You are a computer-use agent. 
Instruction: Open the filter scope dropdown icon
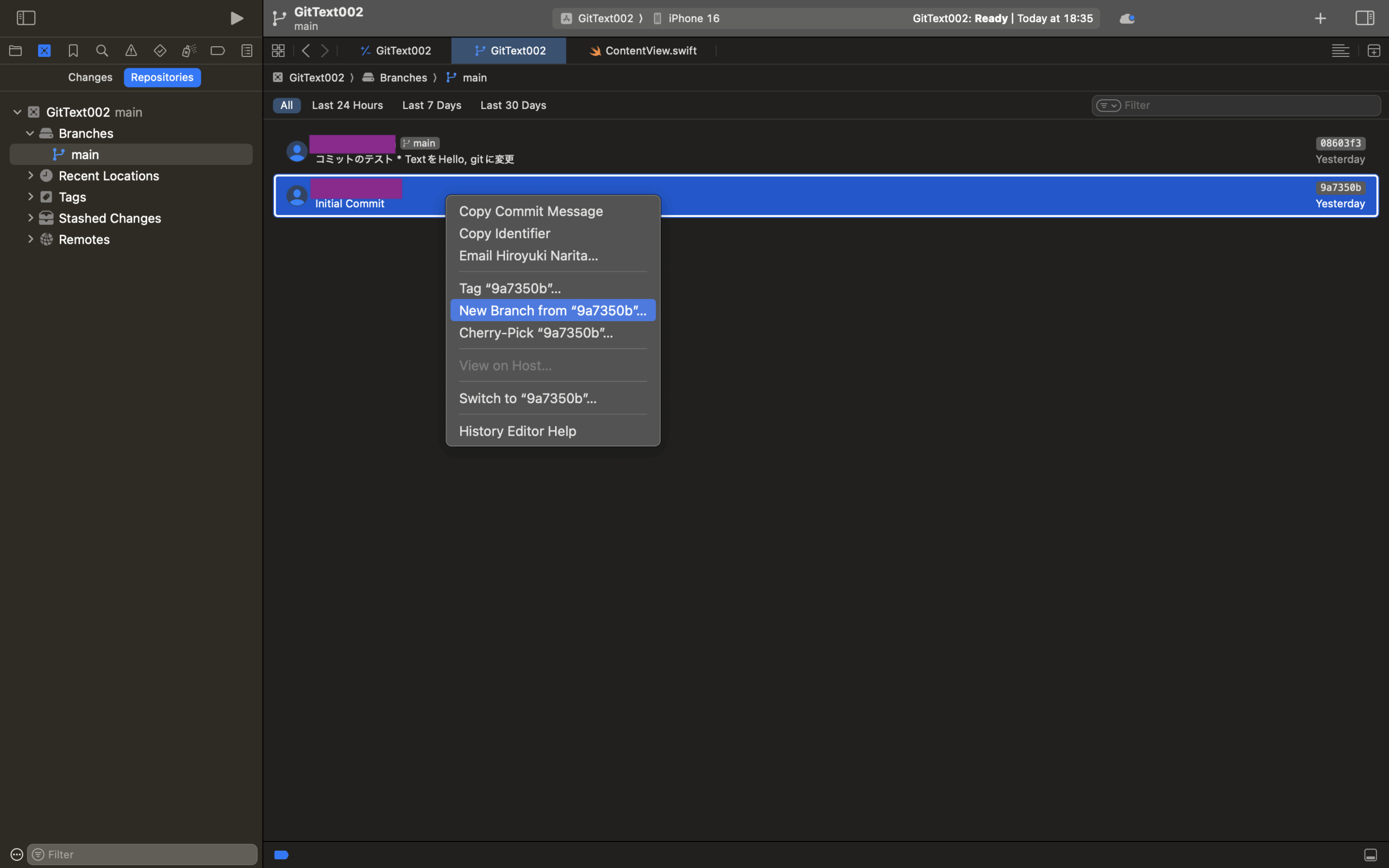(1108, 106)
